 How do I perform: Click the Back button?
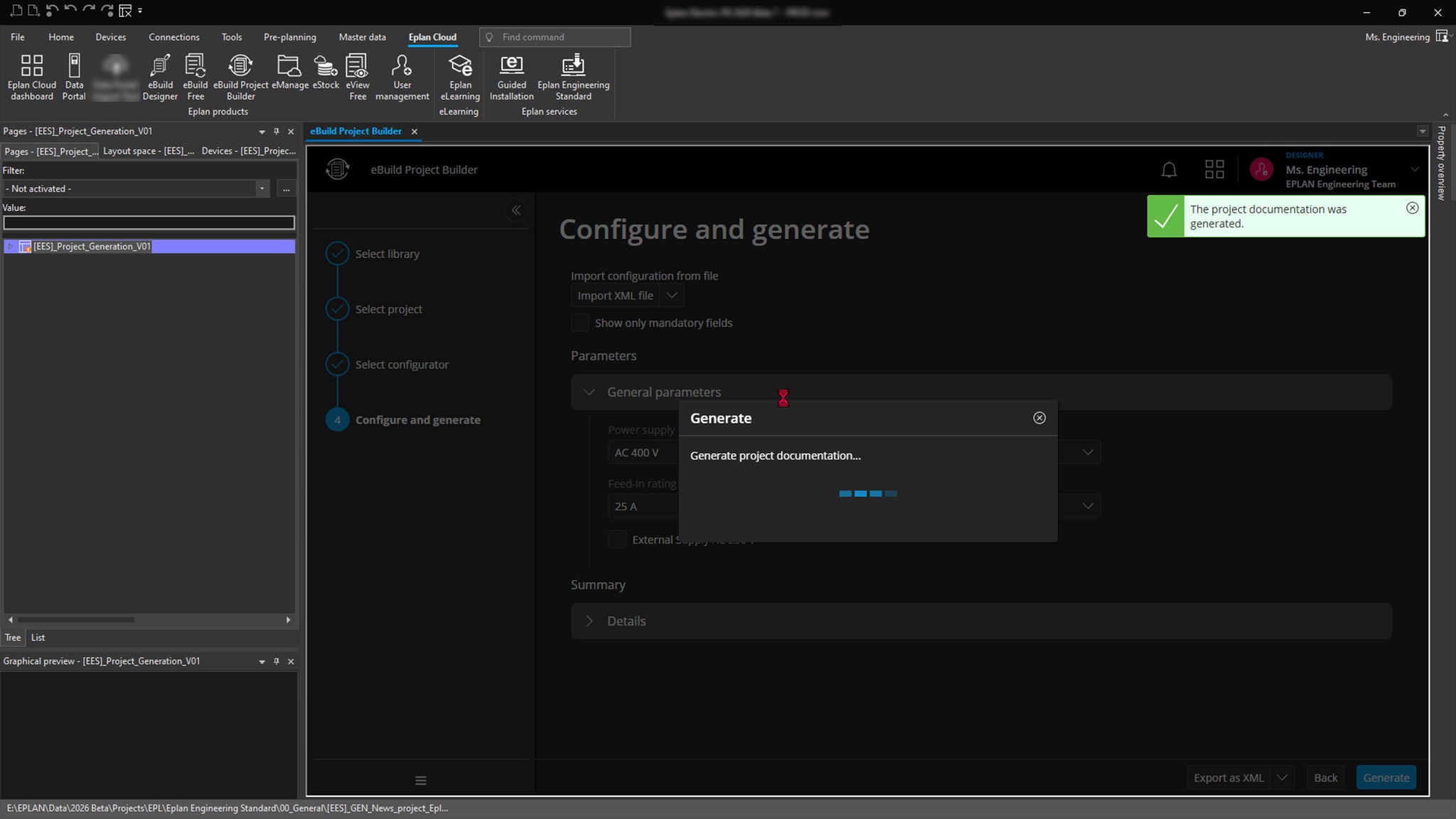click(x=1325, y=778)
